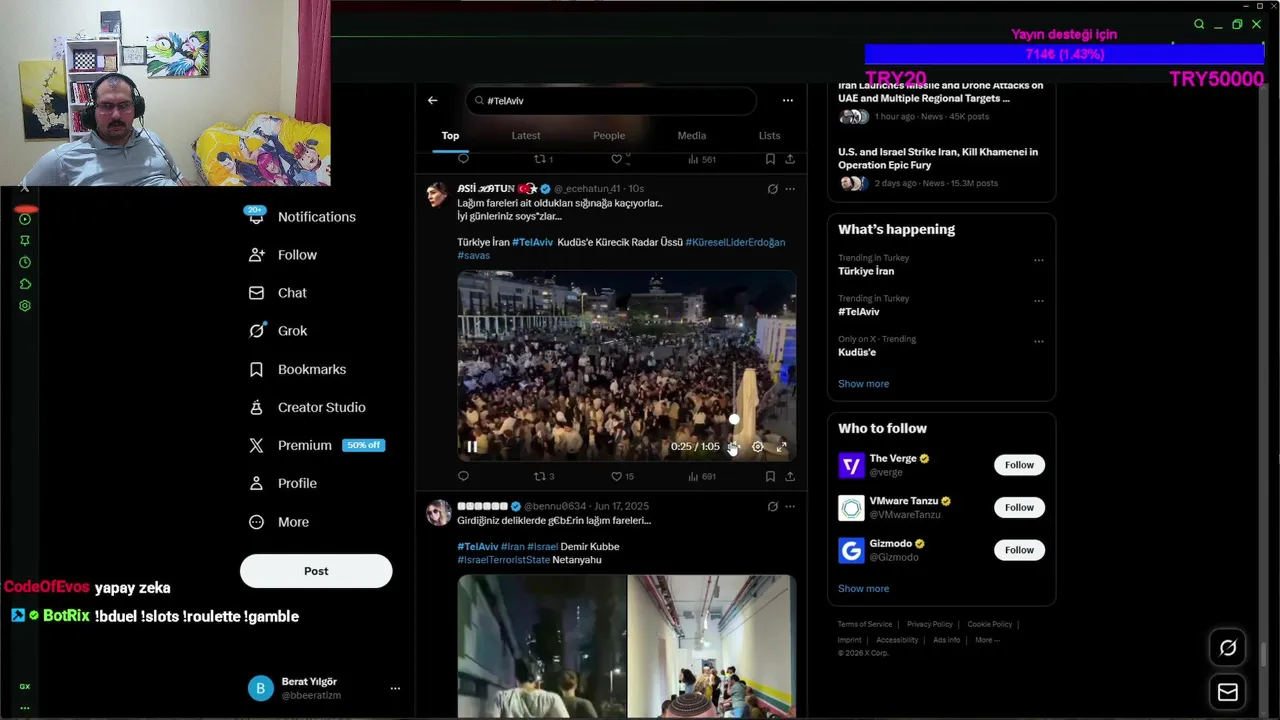Open Opera GX sidebar extensions cube icon

(25, 284)
